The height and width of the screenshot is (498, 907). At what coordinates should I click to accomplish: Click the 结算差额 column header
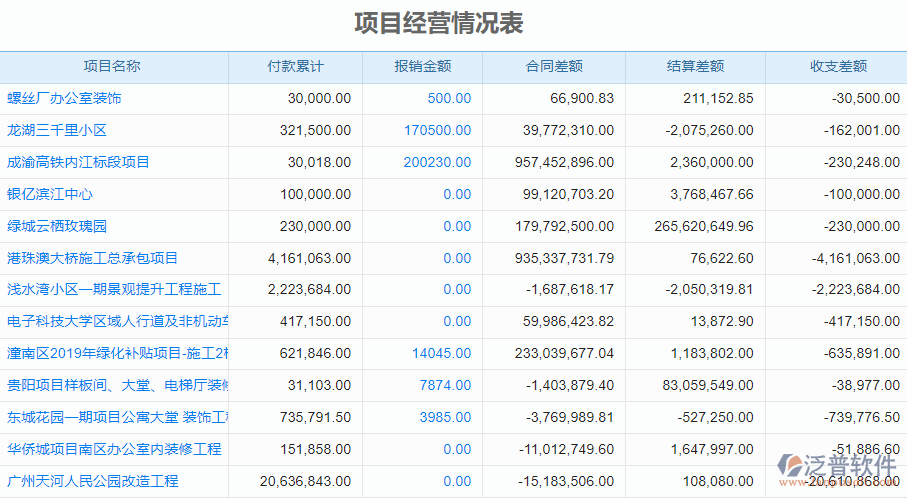pos(695,67)
